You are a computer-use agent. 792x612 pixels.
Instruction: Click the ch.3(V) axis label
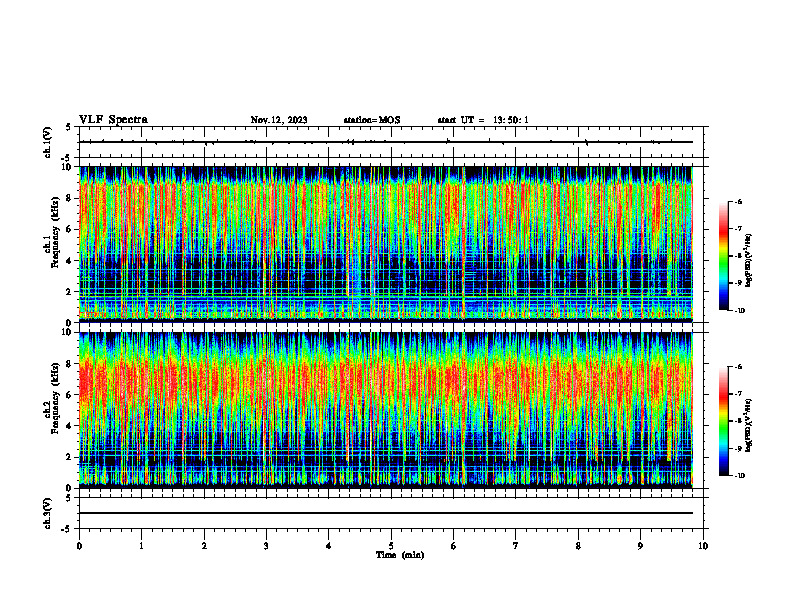coord(47,513)
